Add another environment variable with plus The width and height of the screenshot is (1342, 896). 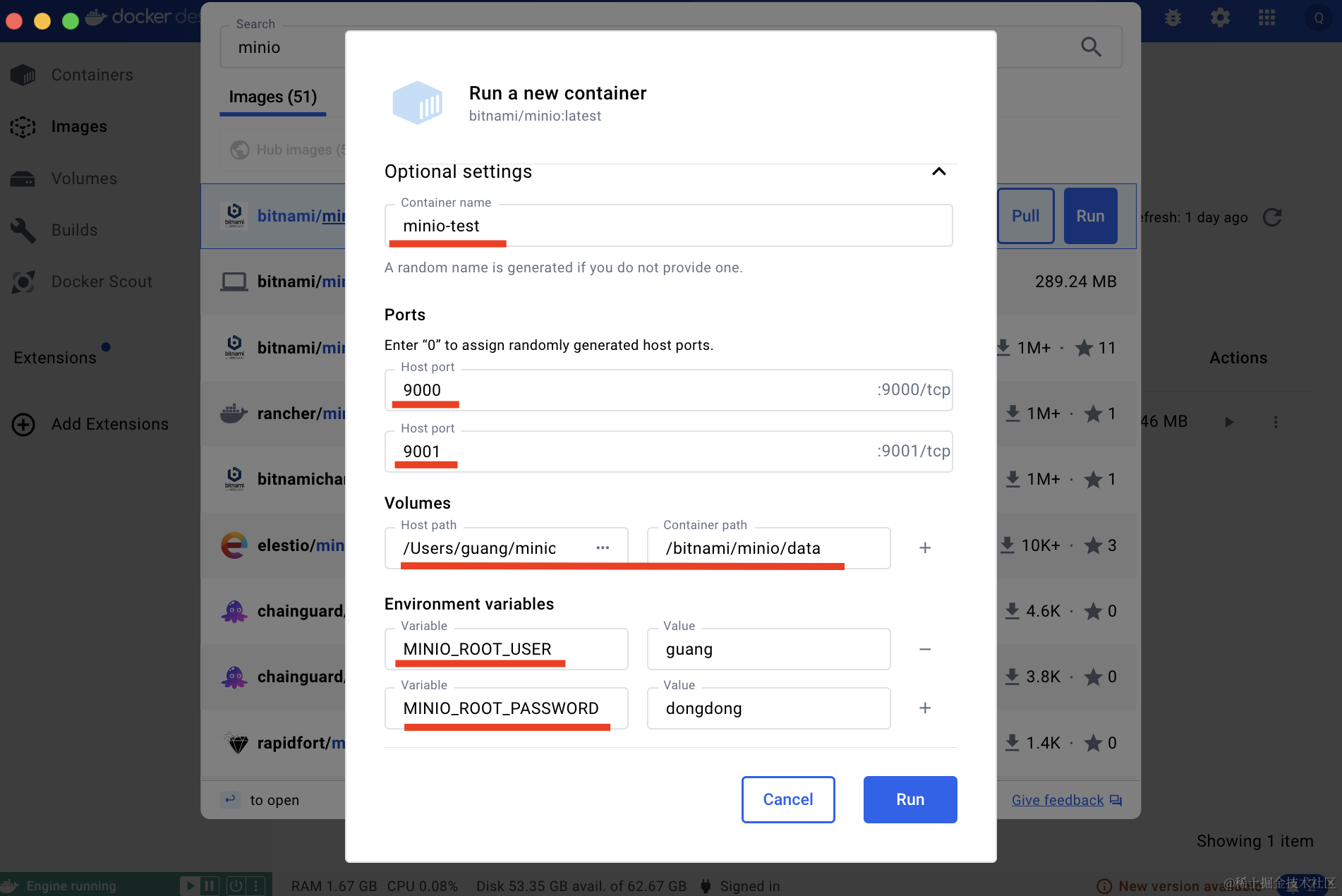925,708
